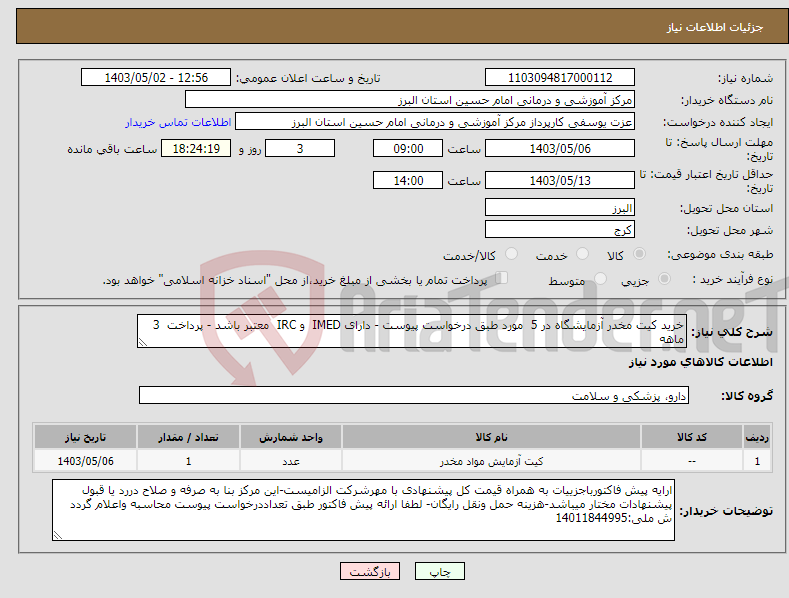The width and height of the screenshot is (789, 598).
Task: Click the need date cell 1403/05/06 in table
Action: click(x=86, y=461)
